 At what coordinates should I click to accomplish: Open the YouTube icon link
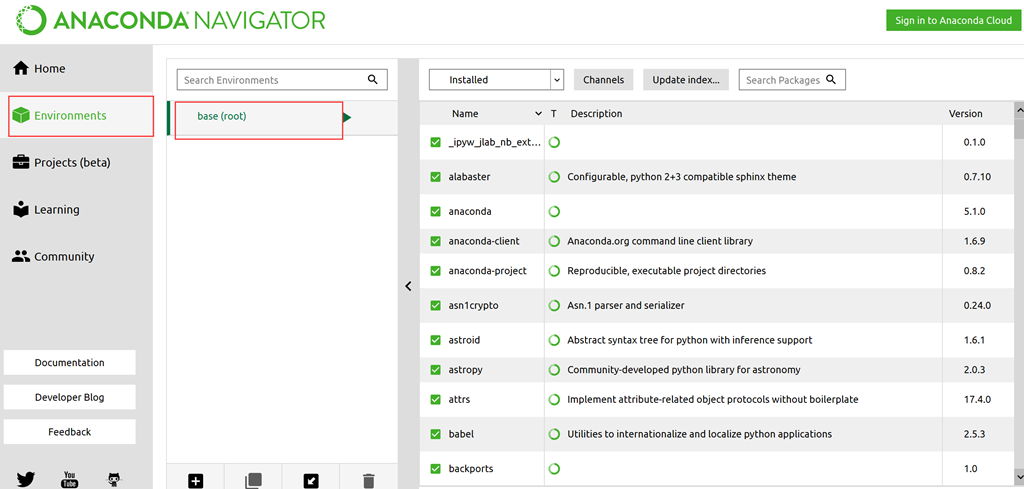coord(70,479)
